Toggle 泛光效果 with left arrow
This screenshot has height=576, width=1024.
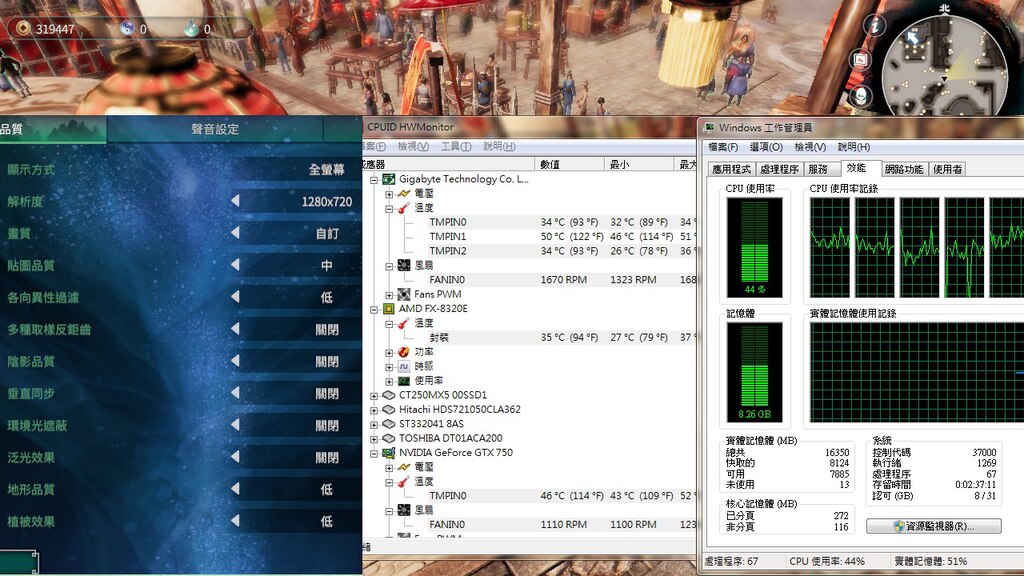[x=235, y=457]
